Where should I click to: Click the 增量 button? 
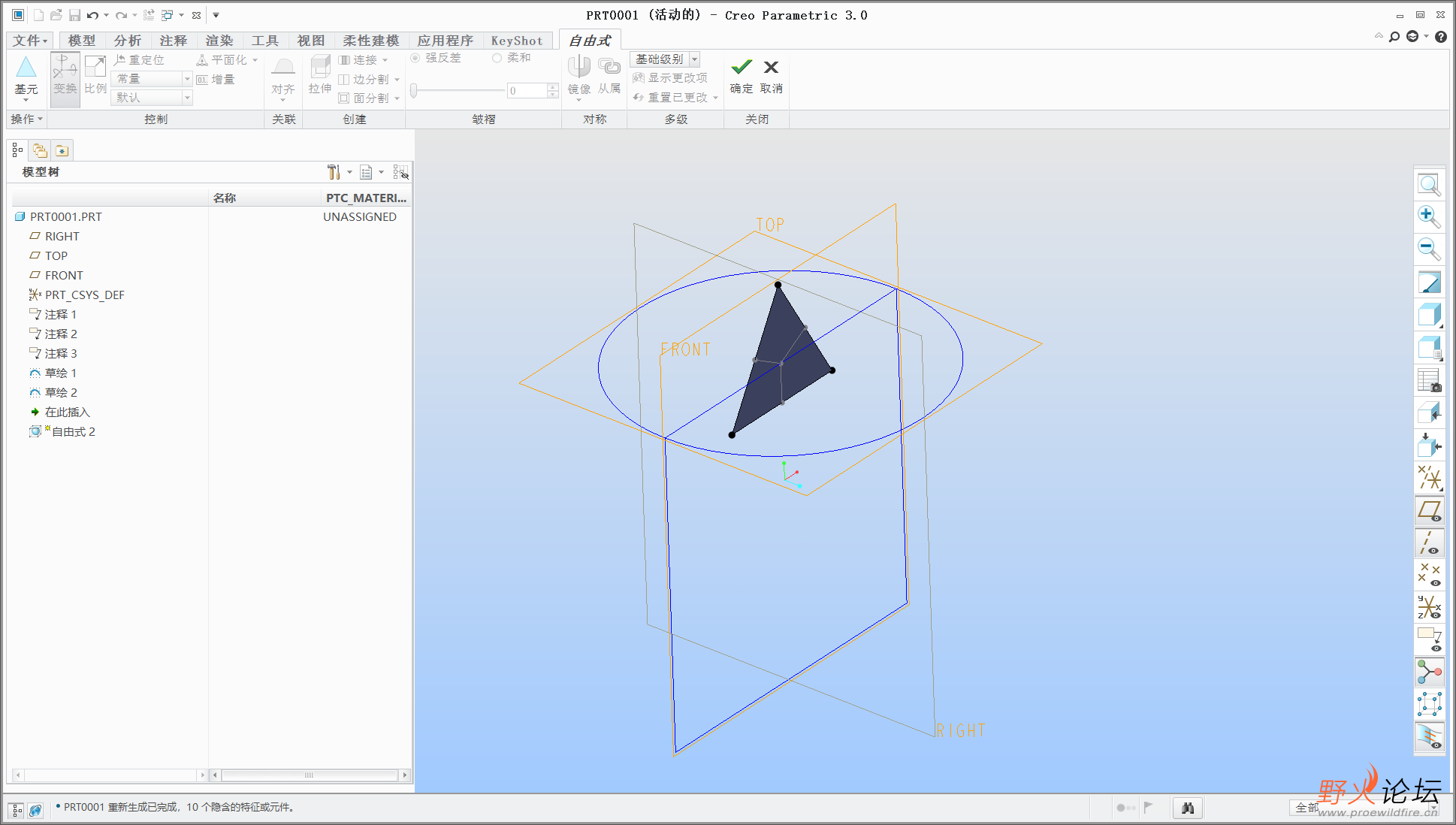point(216,80)
